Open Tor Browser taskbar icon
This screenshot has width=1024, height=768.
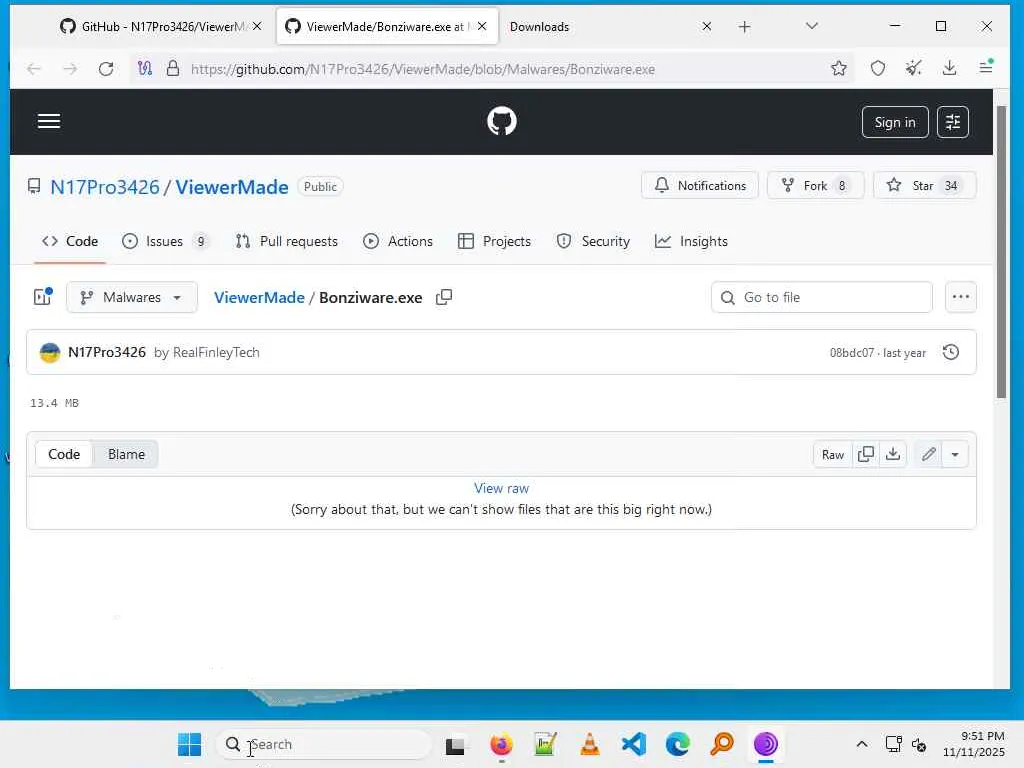(765, 744)
